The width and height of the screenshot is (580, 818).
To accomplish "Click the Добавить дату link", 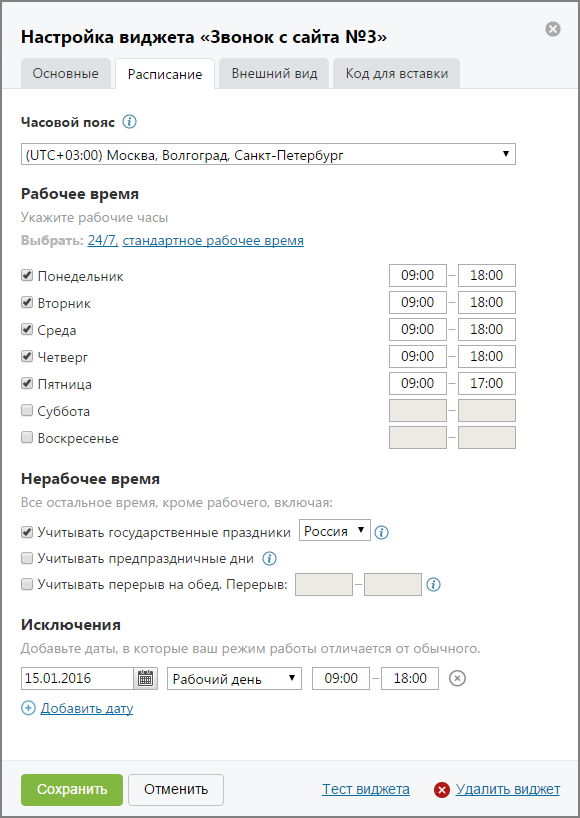I will [87, 708].
